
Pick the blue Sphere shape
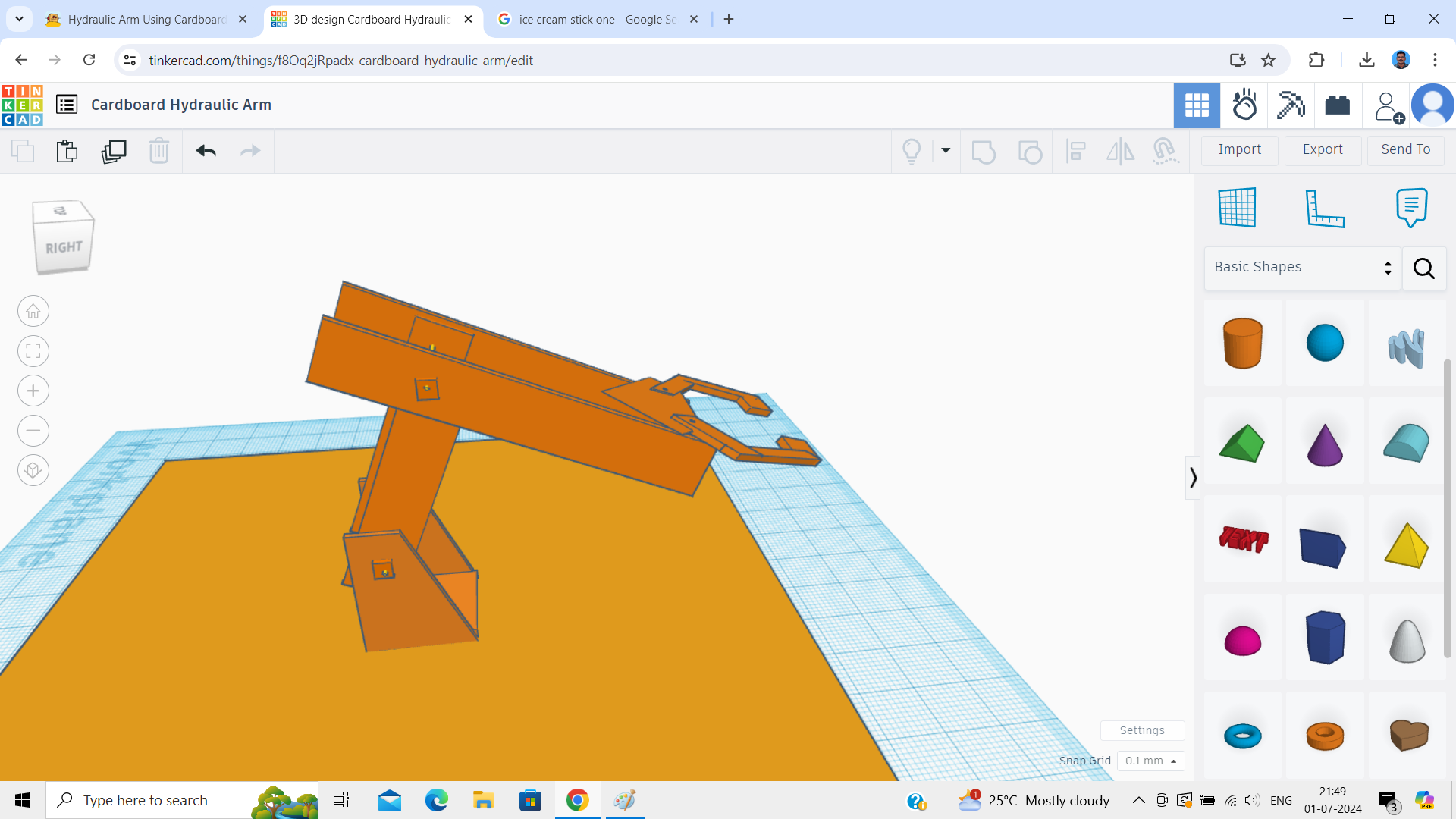tap(1325, 344)
